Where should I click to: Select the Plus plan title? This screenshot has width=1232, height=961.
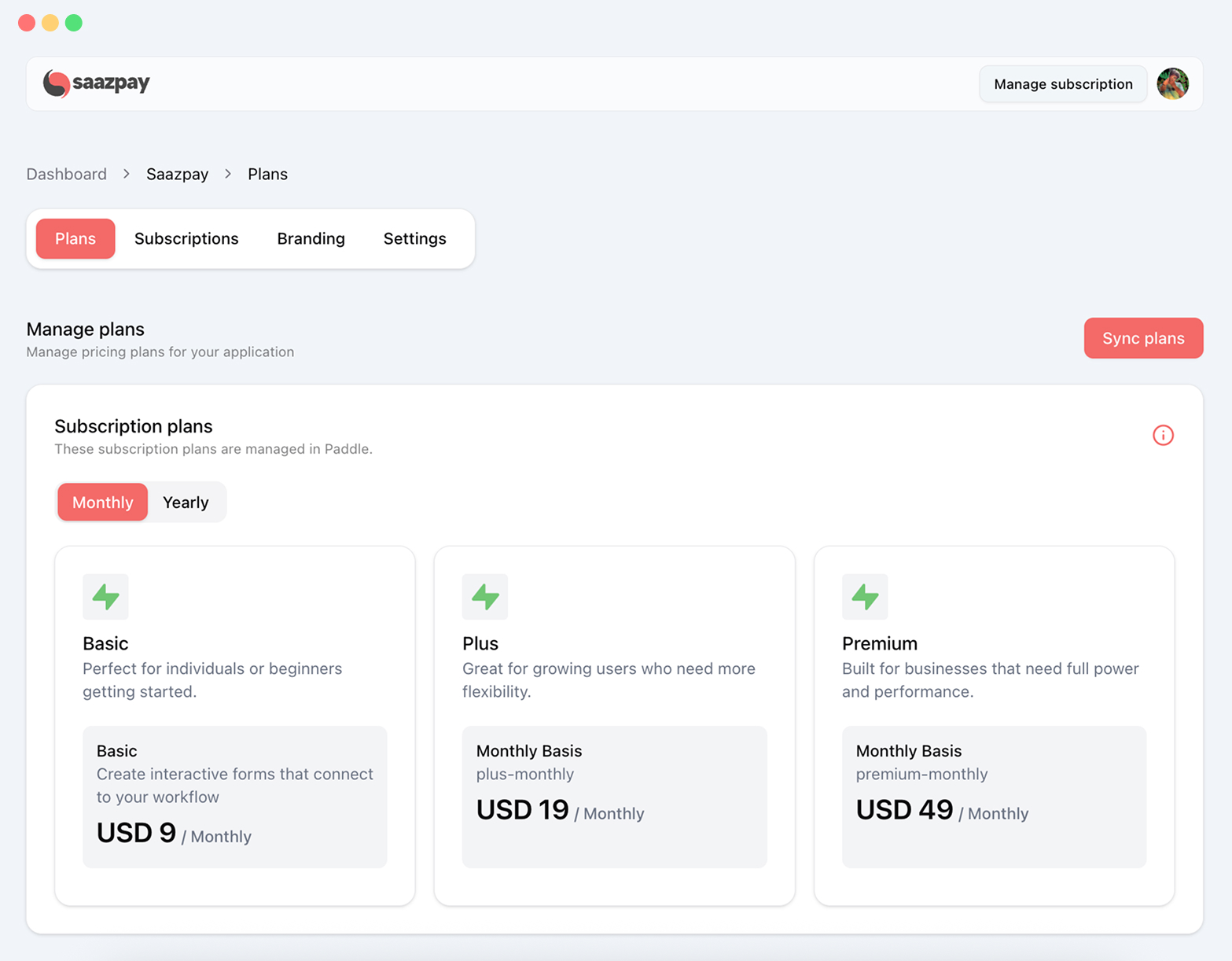coord(480,643)
